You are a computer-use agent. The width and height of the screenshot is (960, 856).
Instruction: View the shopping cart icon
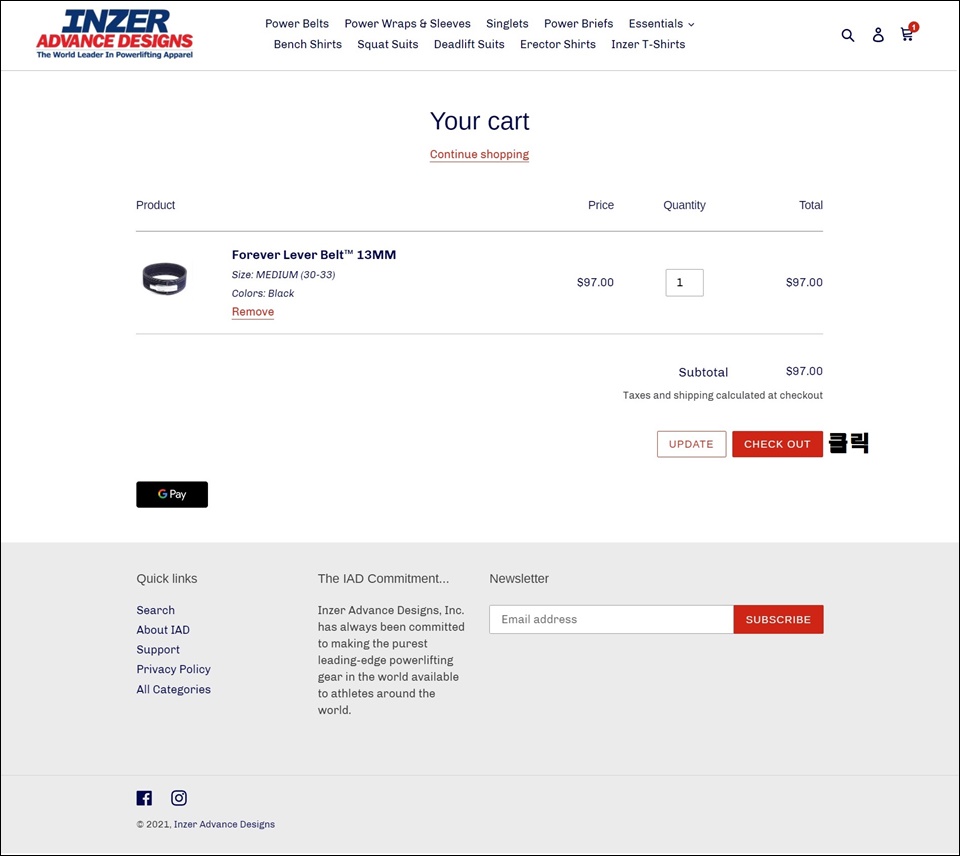click(909, 33)
